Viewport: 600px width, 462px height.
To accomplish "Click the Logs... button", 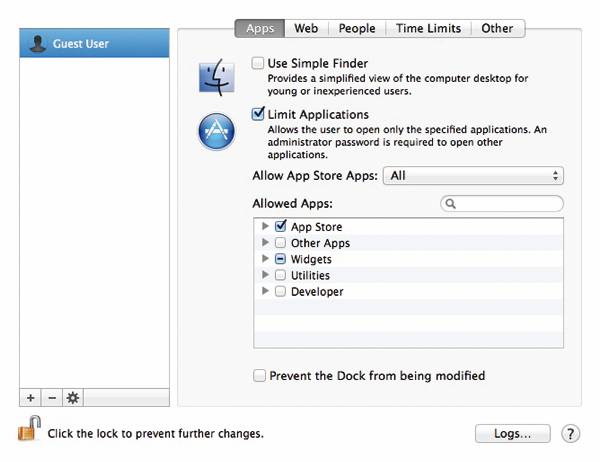I will tap(513, 434).
